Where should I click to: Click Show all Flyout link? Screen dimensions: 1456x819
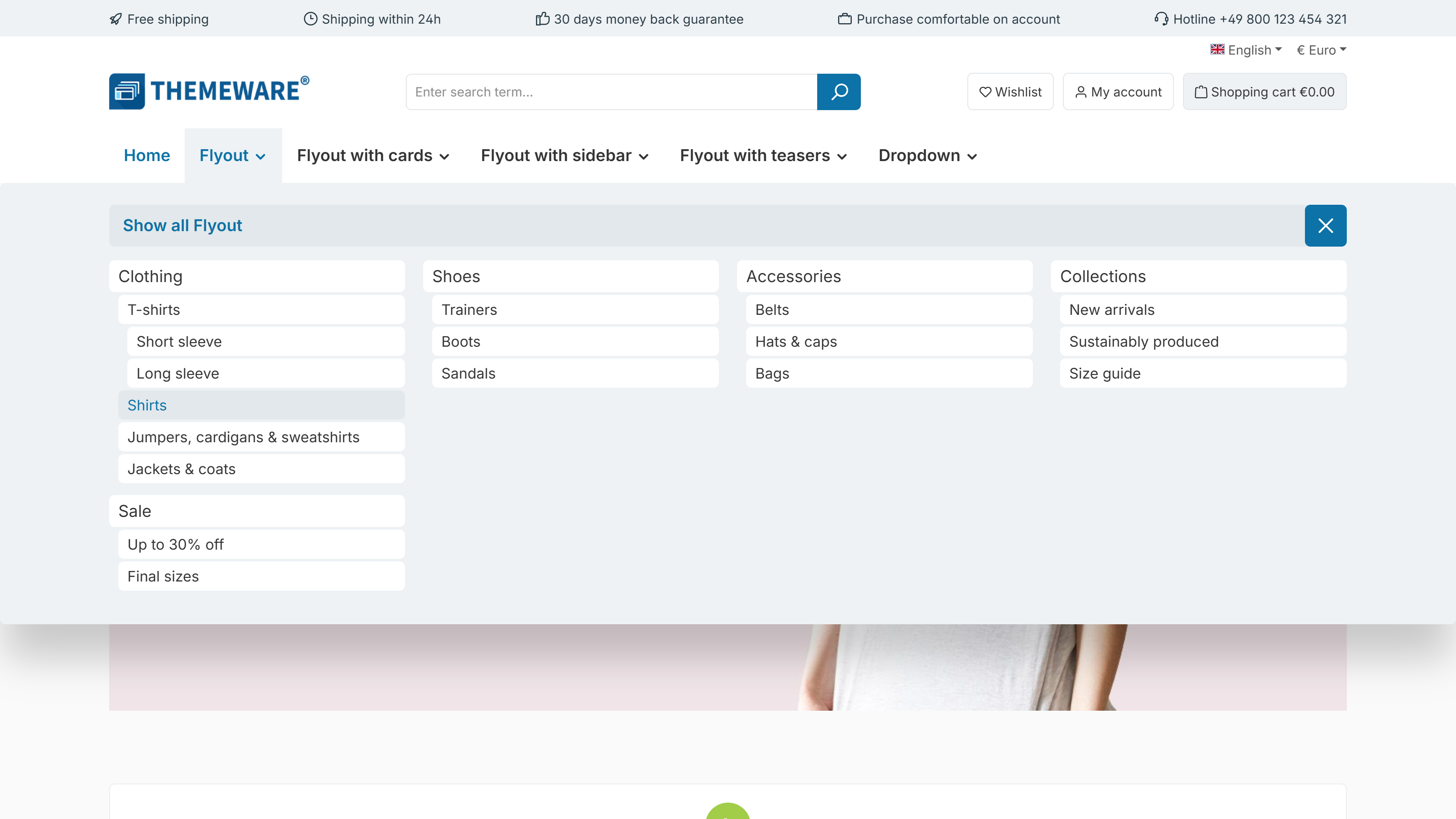click(182, 226)
